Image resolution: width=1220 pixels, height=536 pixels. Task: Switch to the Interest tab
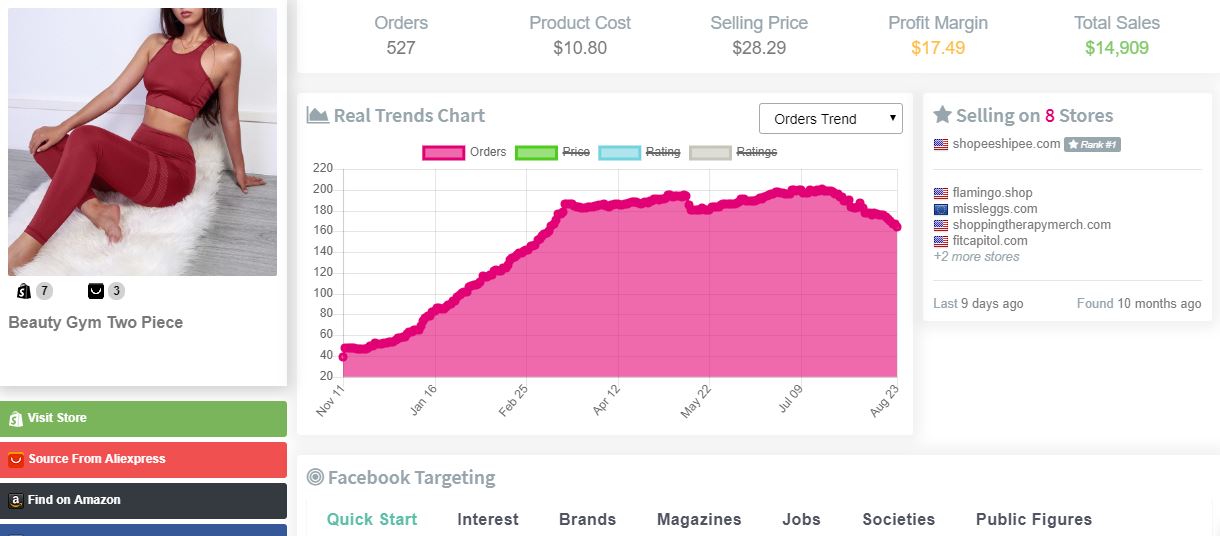click(488, 519)
